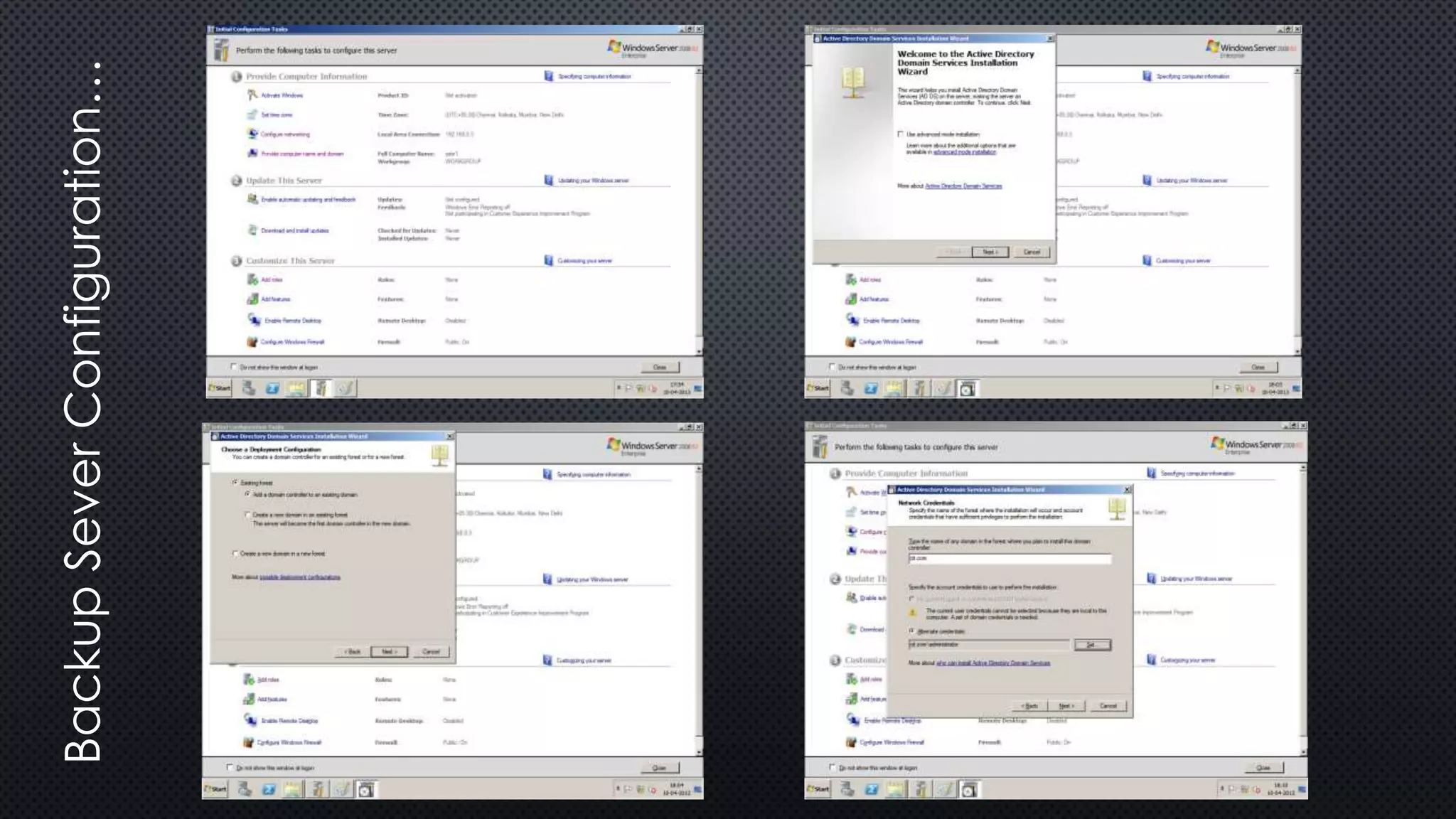The width and height of the screenshot is (1456, 819).
Task: Click Activate Windows icon in top-left screenshot
Action: (x=252, y=95)
